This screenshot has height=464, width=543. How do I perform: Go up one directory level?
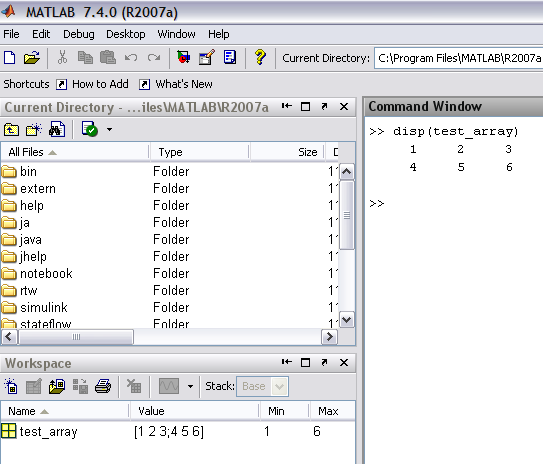(11, 130)
